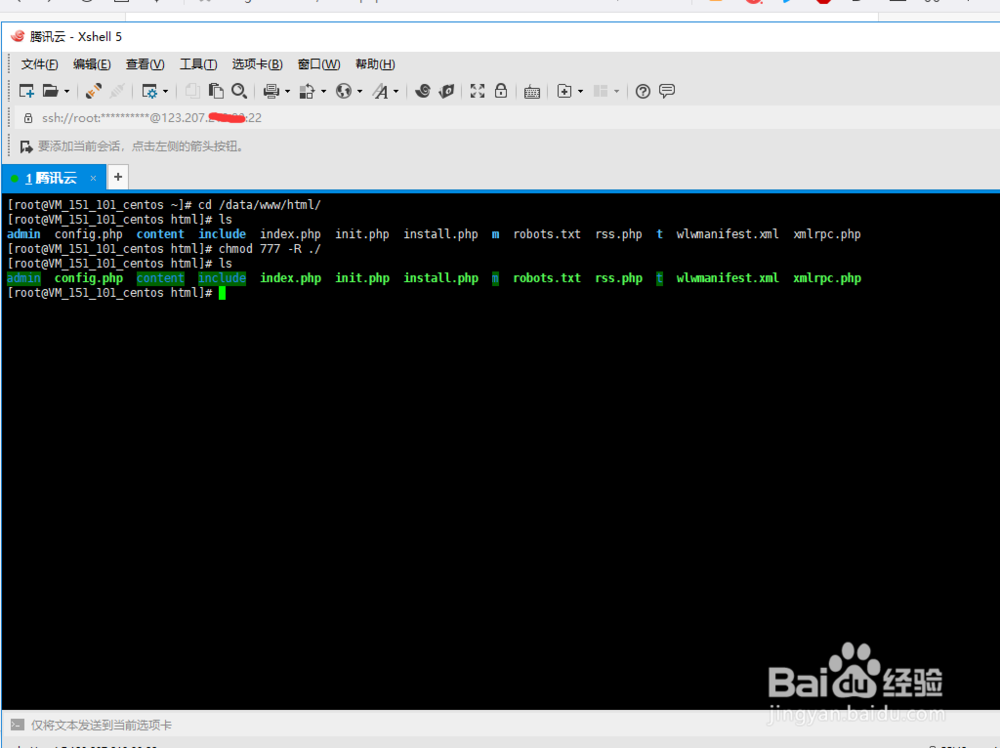Click the Encoding globe icon

344,91
